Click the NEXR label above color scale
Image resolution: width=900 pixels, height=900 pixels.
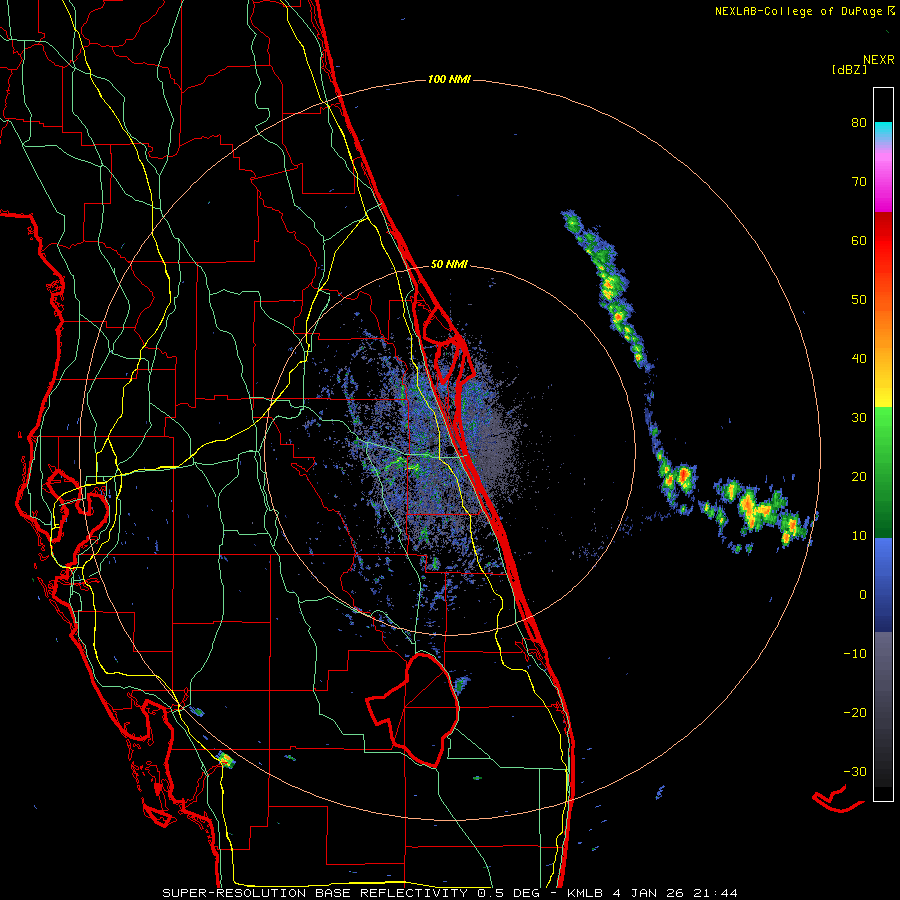pos(879,60)
